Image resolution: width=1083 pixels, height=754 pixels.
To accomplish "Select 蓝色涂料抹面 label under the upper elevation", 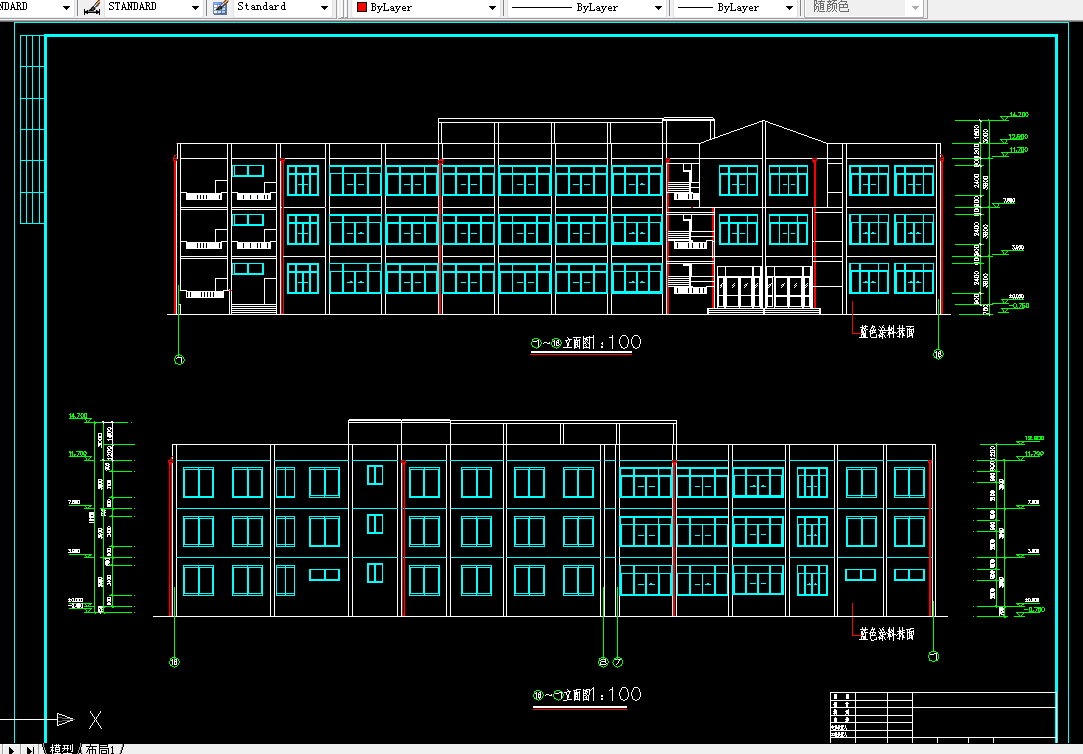I will tap(887, 332).
